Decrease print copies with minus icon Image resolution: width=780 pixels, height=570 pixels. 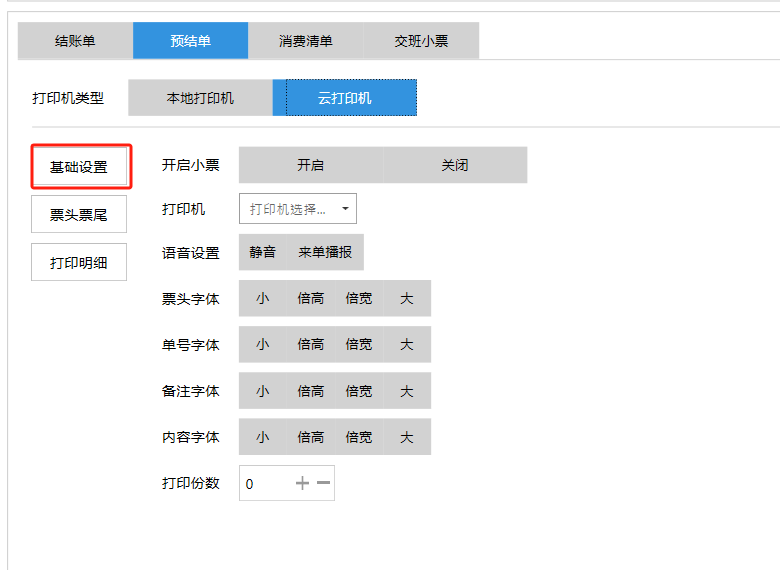(323, 484)
